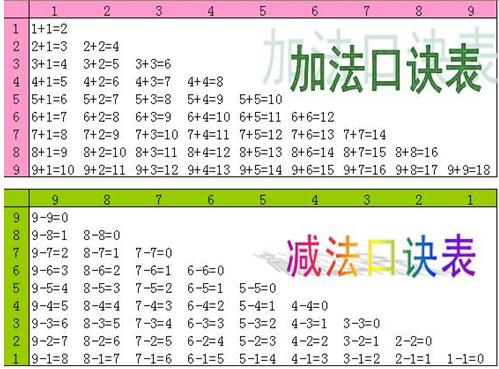Click the 6-3=3 cell

[x=206, y=323]
